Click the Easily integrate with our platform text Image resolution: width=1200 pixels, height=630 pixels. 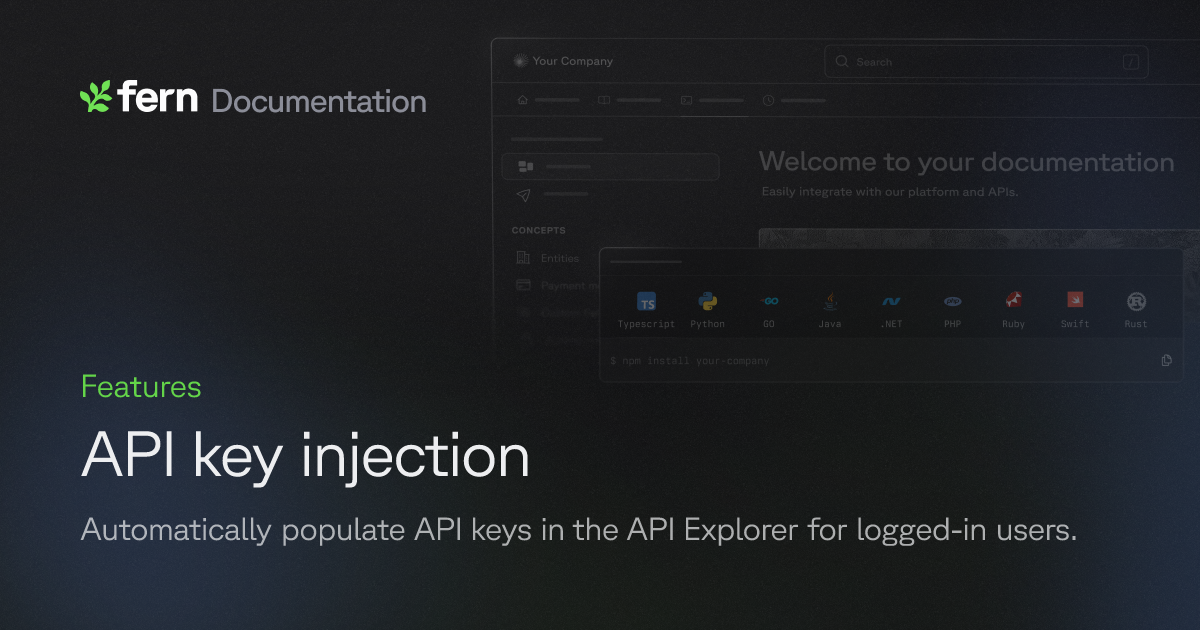[890, 191]
